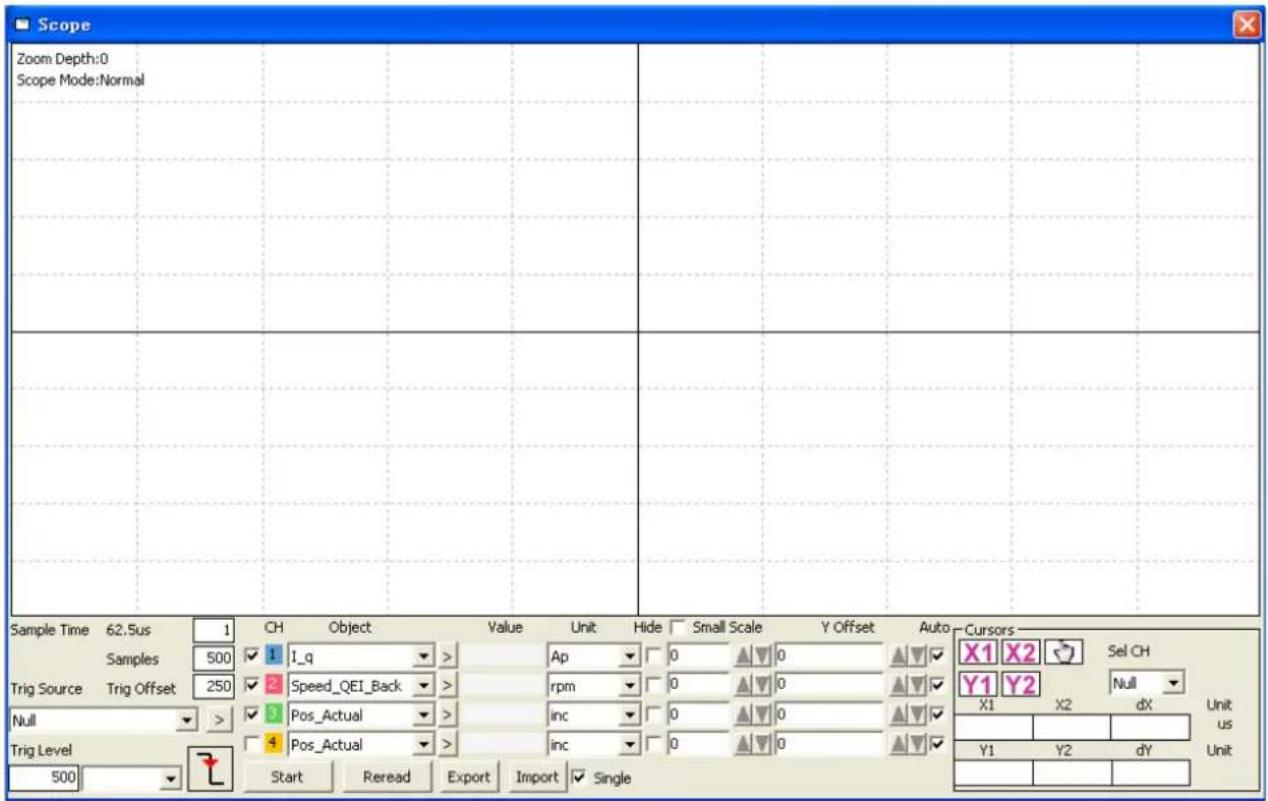The width and height of the screenshot is (1268, 801).
Task: Click the Sample Time multiplier field
Action: (x=213, y=631)
